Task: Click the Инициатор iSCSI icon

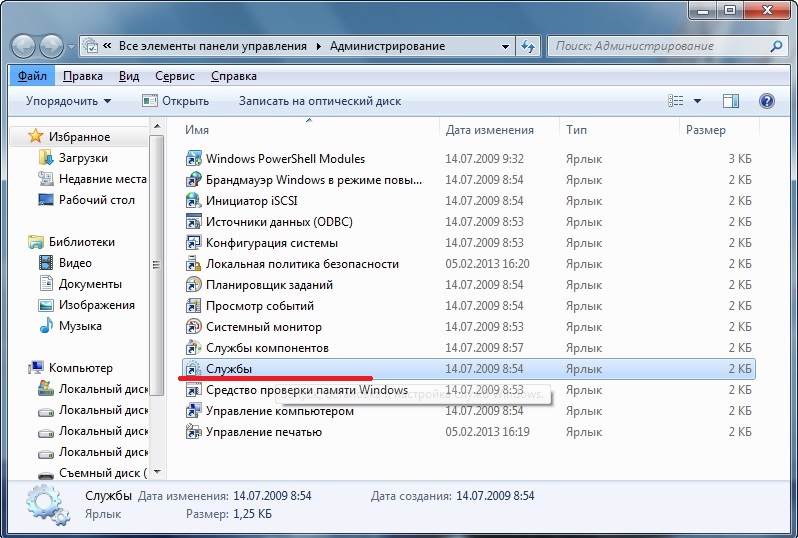Action: 195,201
